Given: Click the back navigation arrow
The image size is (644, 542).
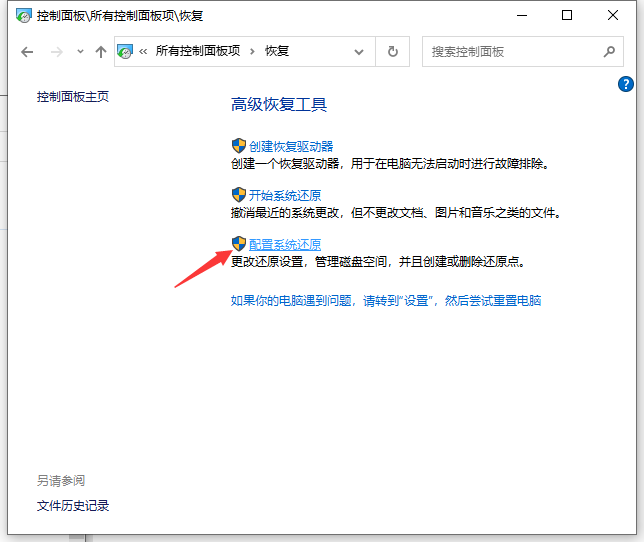Looking at the screenshot, I should tap(27, 52).
